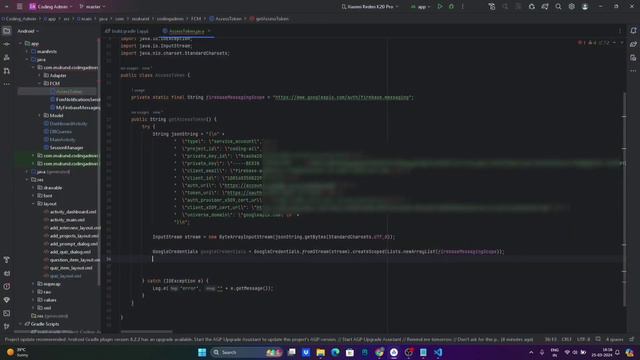640x360 pixels.
Task: Open the googleapis firebase.messaging URL link
Action: pos(342,98)
